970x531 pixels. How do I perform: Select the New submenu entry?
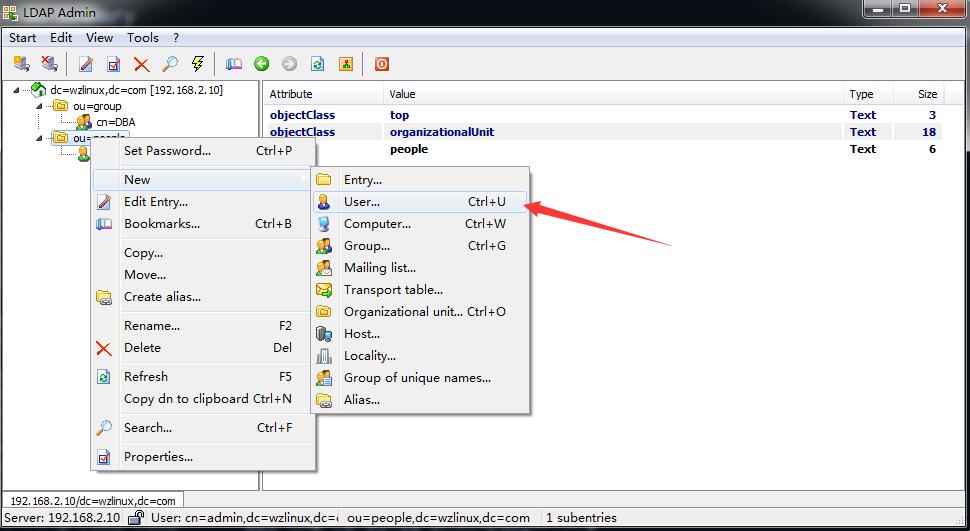(203, 179)
